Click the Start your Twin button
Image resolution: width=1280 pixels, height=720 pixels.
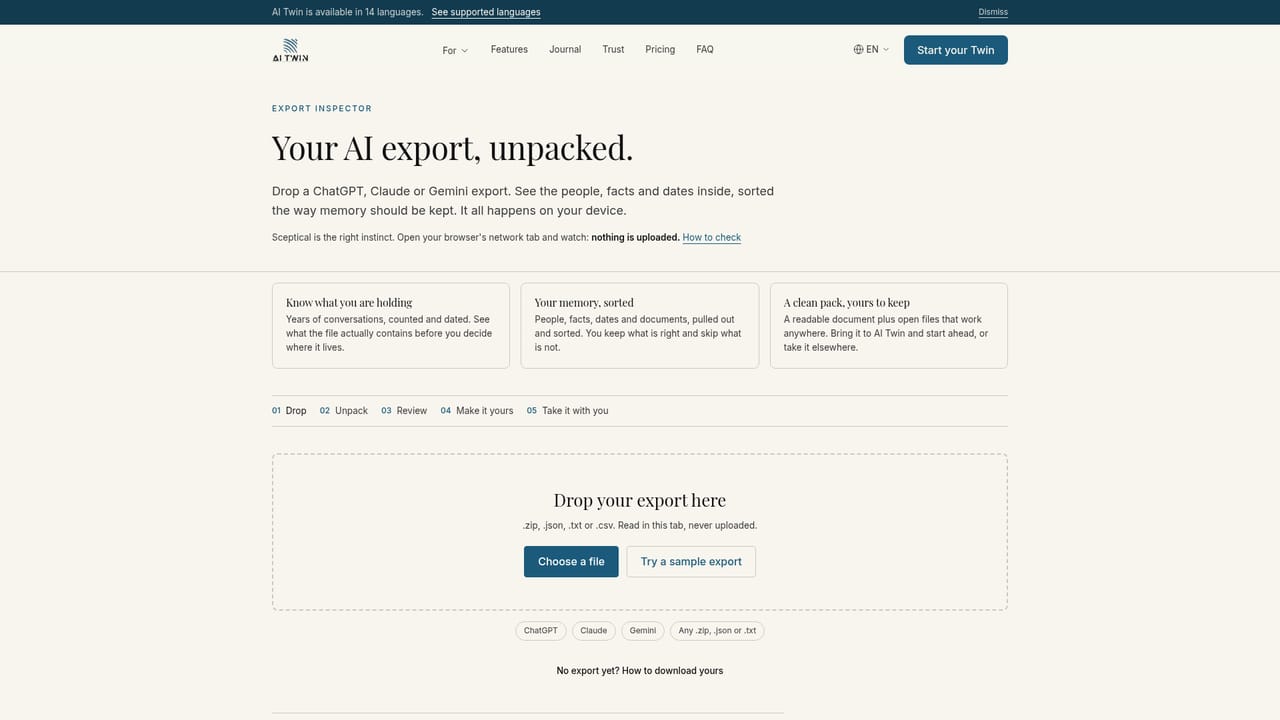coord(956,50)
